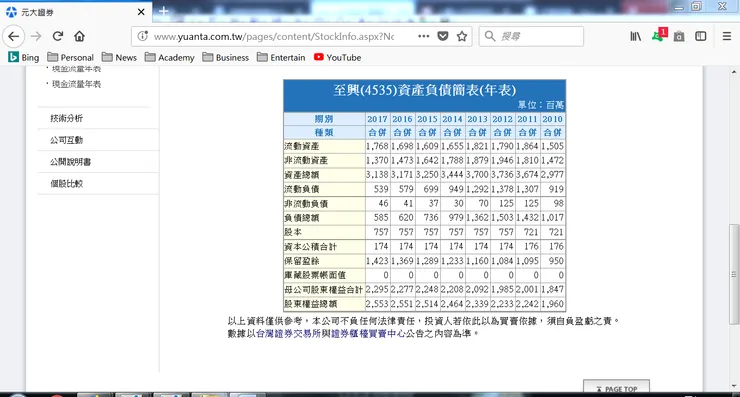Open the Academy bookmarks folder
The width and height of the screenshot is (740, 397).
coord(170,57)
